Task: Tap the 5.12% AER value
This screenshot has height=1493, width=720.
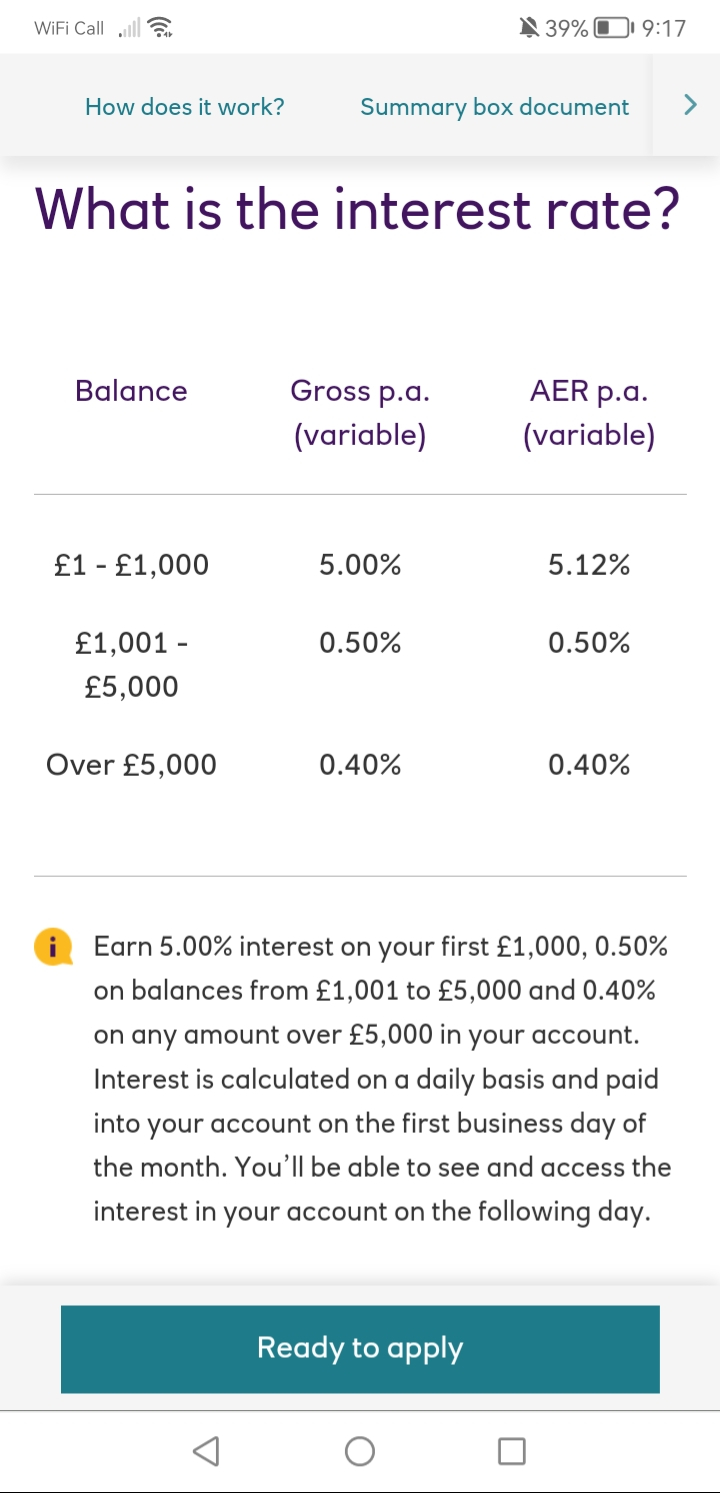Action: (x=589, y=565)
